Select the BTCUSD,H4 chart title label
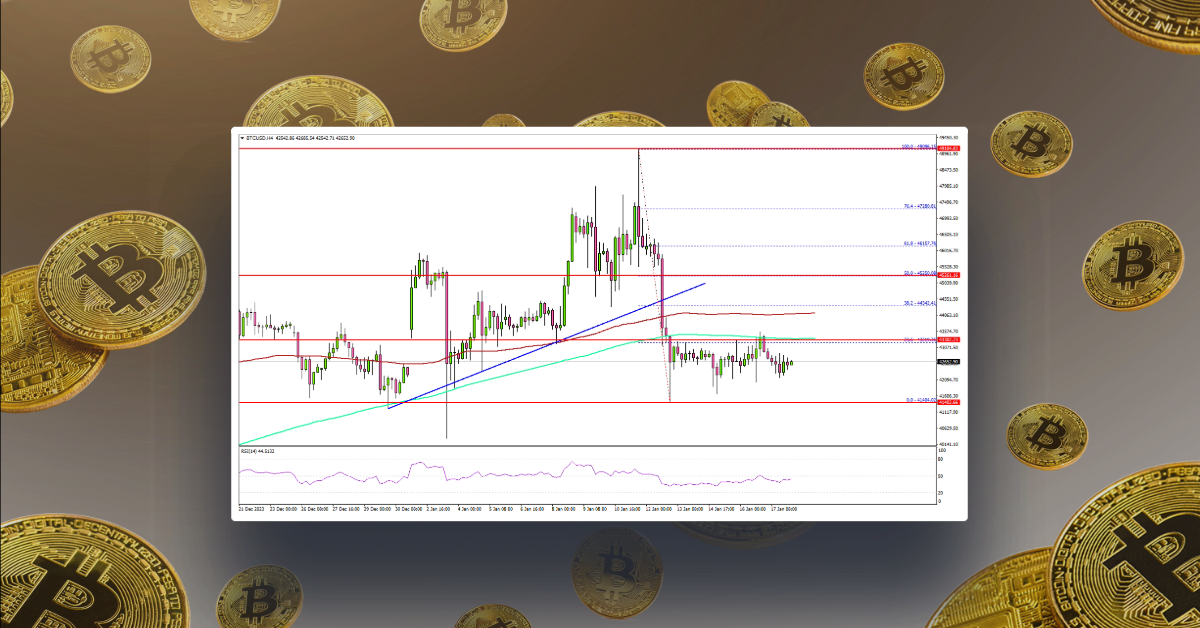The width and height of the screenshot is (1200, 628). tap(262, 138)
